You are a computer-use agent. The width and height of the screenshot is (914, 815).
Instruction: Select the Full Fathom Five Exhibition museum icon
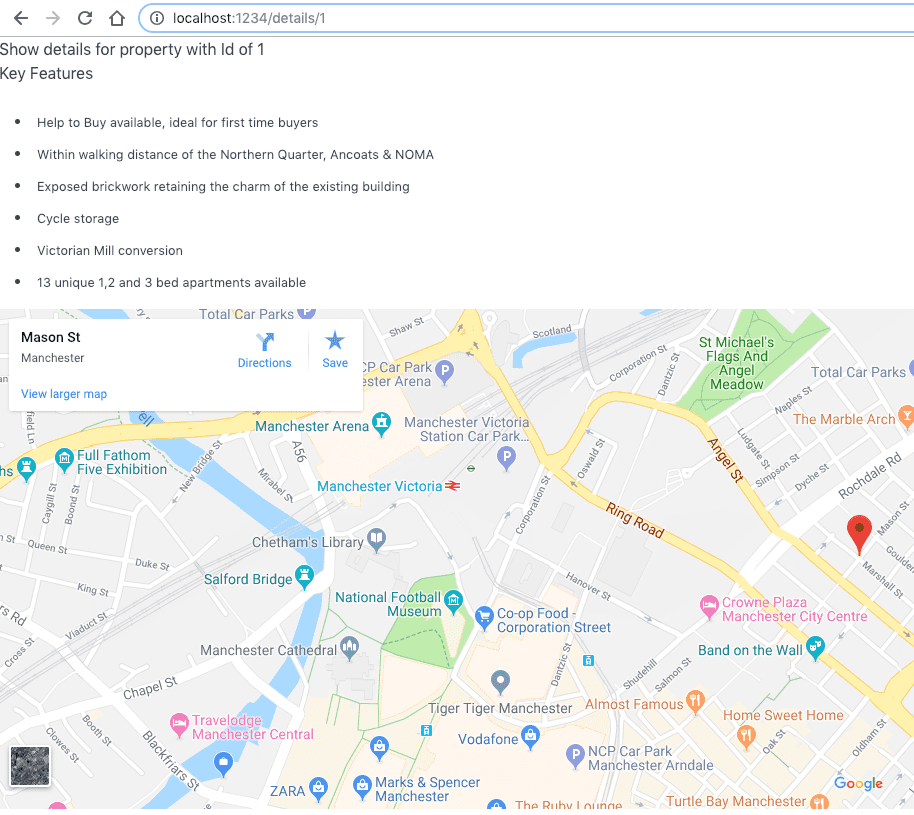64,459
